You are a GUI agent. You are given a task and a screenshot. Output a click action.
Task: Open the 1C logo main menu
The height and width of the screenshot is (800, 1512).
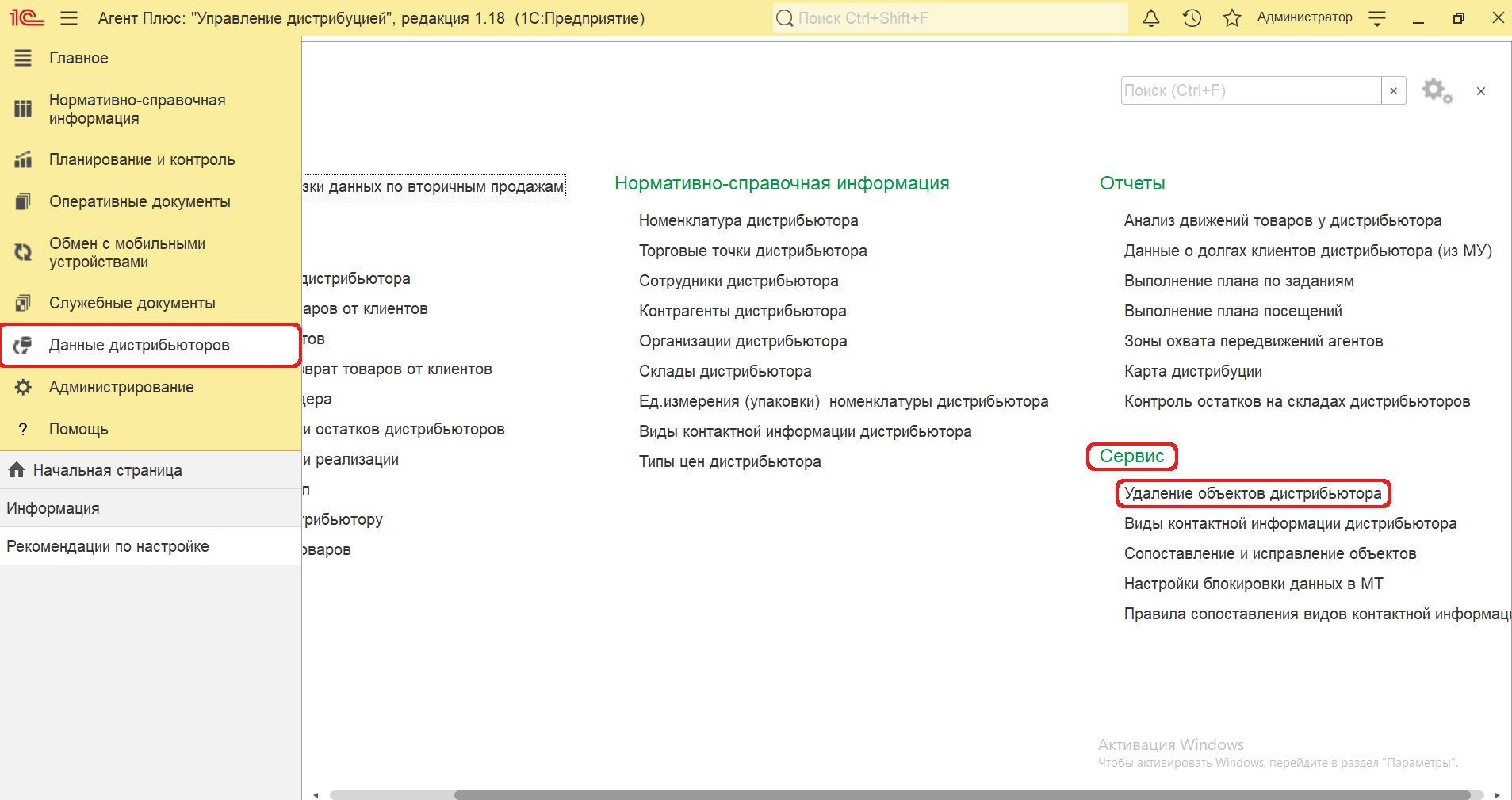[26, 17]
